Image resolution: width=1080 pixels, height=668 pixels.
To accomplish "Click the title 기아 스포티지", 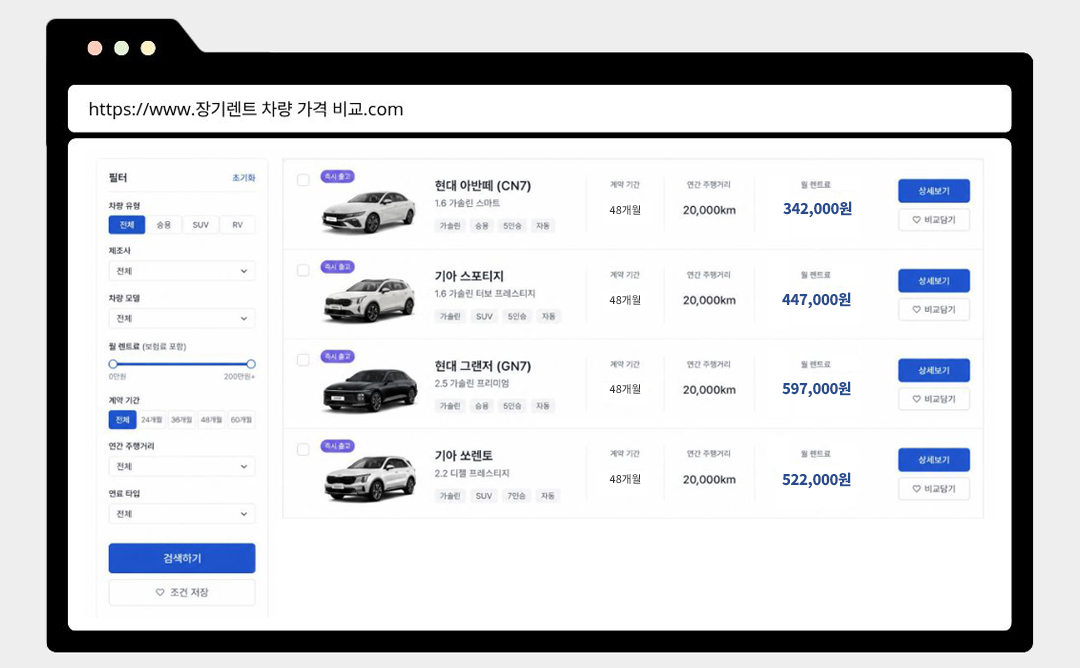I will pyautogui.click(x=469, y=276).
